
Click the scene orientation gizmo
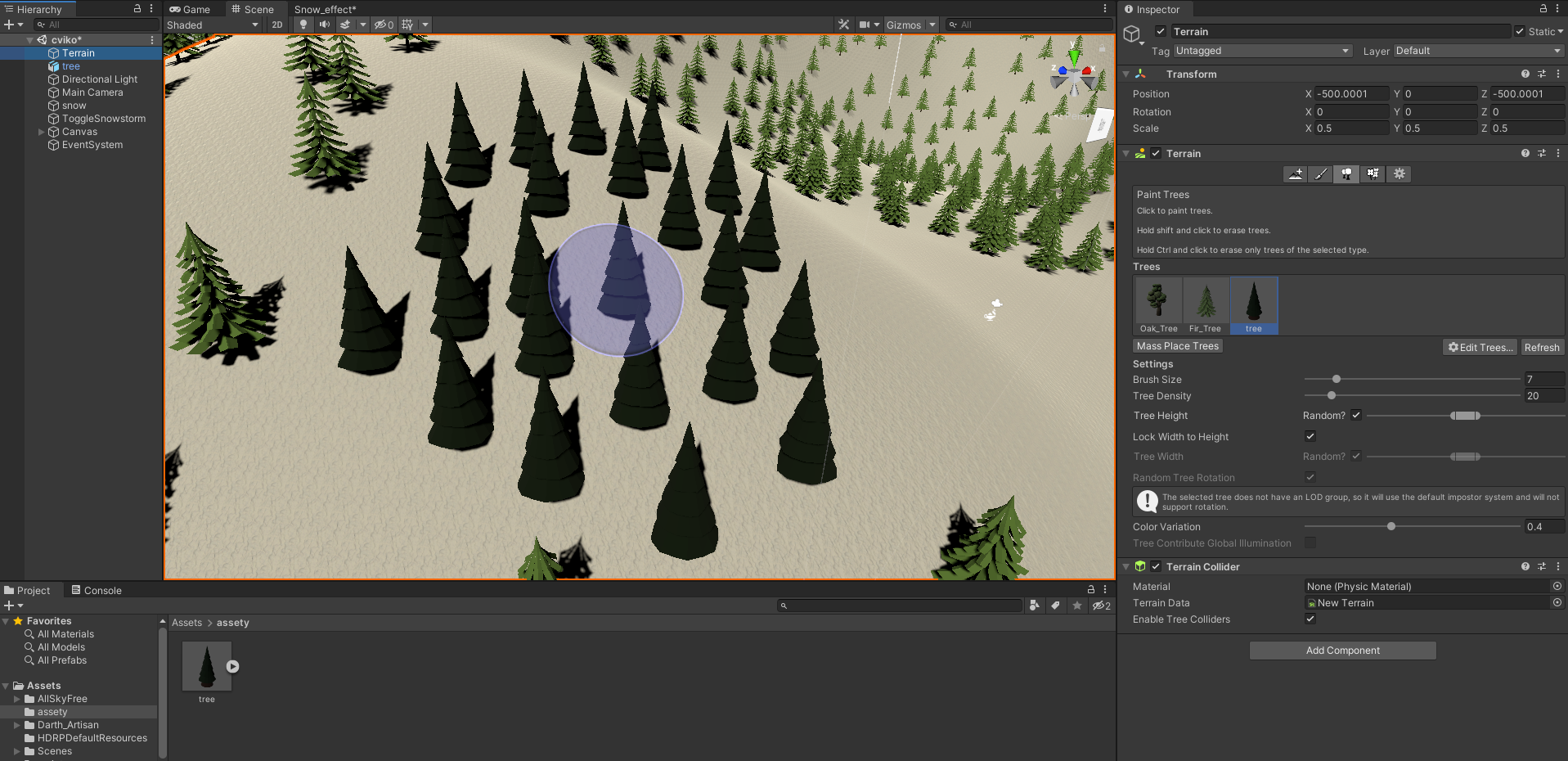pyautogui.click(x=1074, y=74)
